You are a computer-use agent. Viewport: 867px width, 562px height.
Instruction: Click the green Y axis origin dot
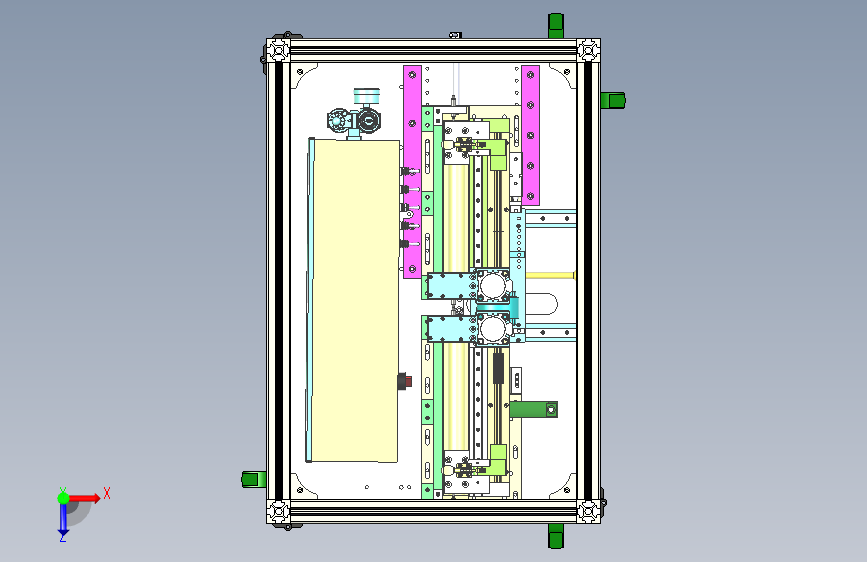coord(64,498)
